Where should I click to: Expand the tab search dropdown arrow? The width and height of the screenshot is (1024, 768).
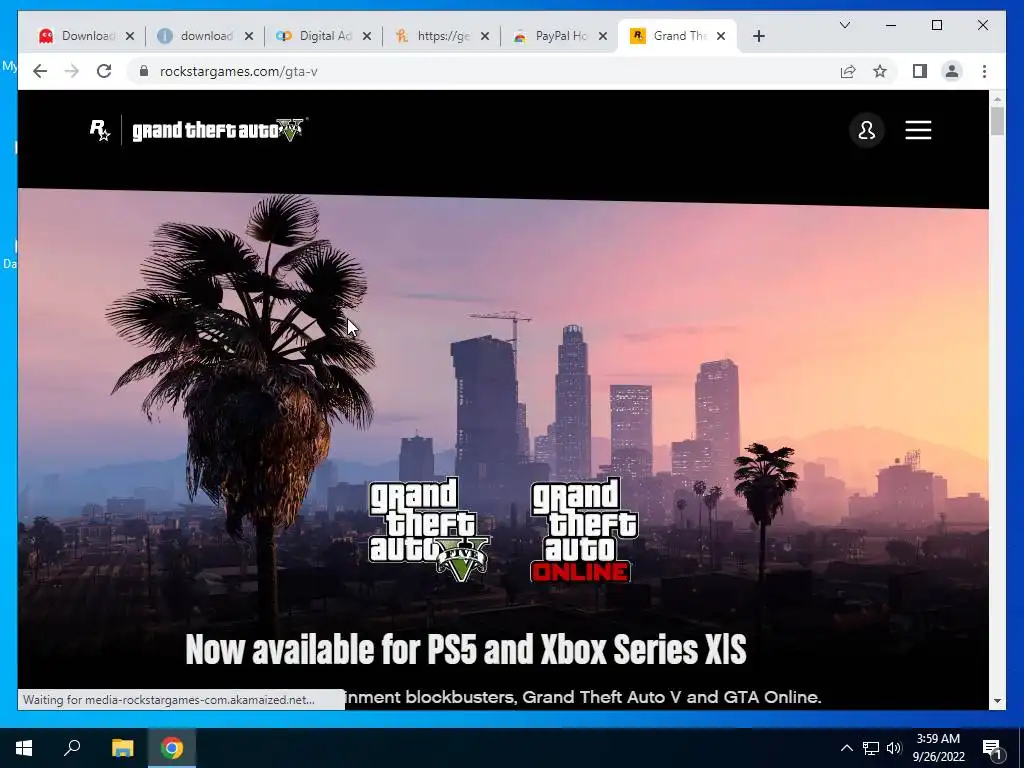click(844, 25)
